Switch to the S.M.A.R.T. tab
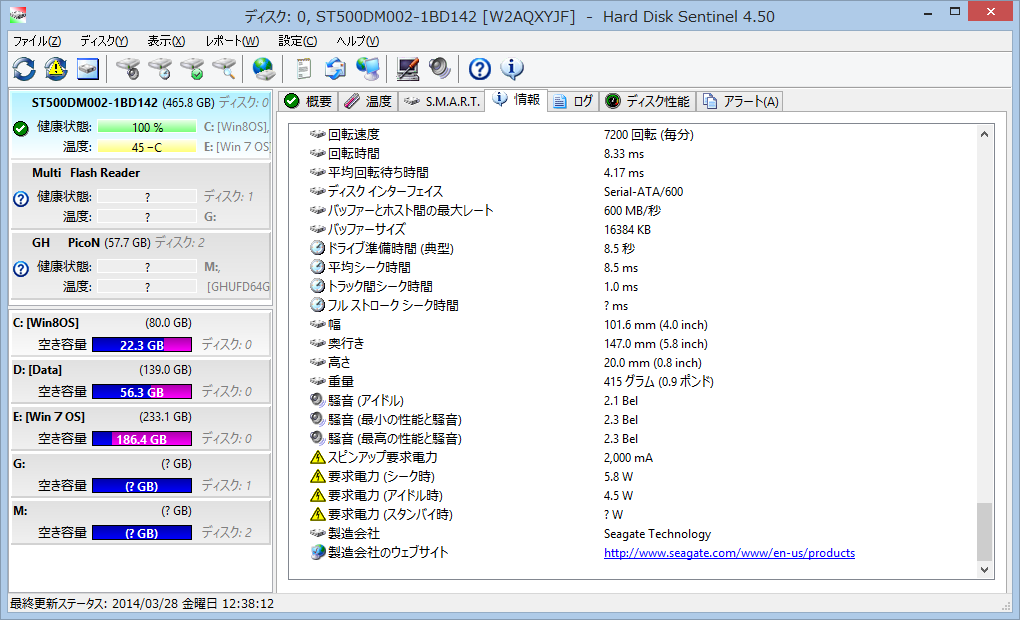Image resolution: width=1020 pixels, height=620 pixels. (441, 101)
